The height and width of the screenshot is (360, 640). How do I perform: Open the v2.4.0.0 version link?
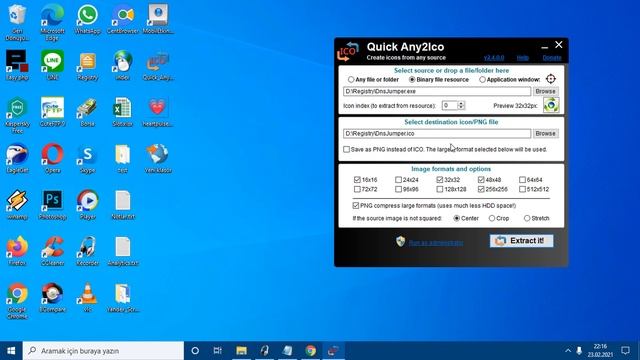click(494, 58)
